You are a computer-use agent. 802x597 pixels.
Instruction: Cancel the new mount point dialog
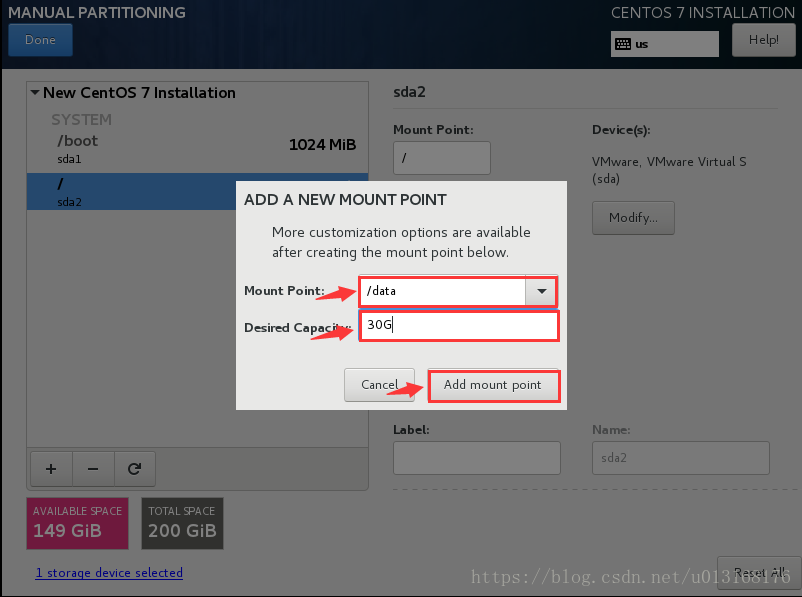379,385
